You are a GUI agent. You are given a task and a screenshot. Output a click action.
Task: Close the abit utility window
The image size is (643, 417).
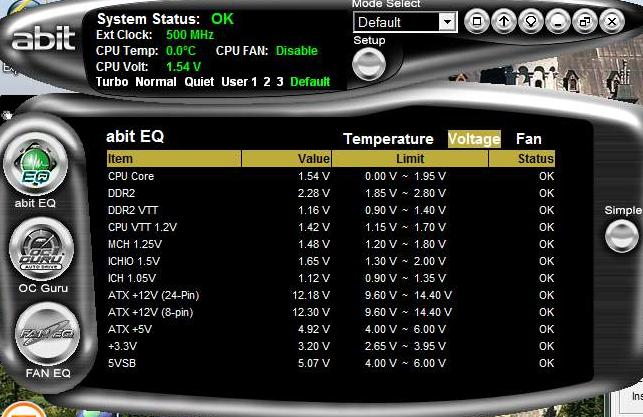click(612, 21)
